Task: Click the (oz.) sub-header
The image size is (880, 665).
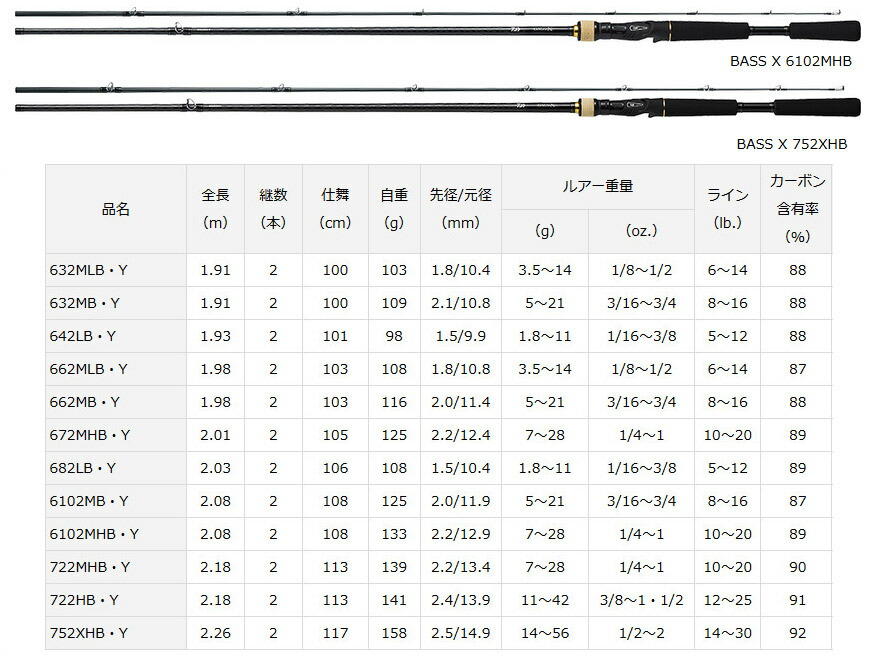Action: pos(641,231)
